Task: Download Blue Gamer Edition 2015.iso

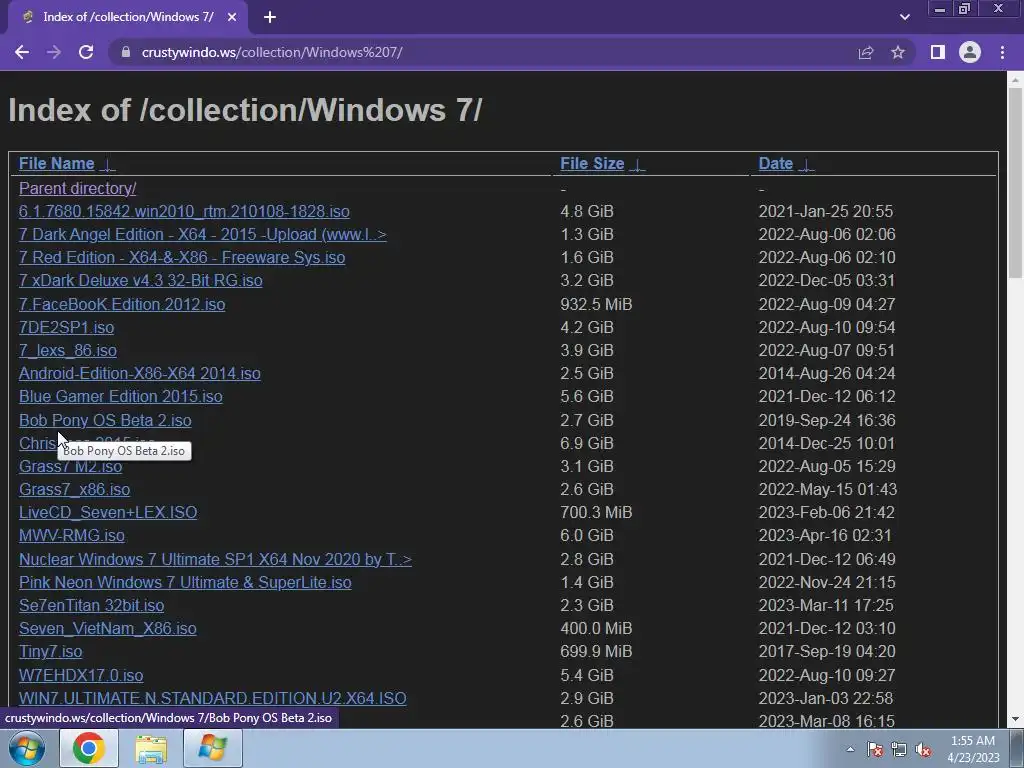Action: pos(121,396)
